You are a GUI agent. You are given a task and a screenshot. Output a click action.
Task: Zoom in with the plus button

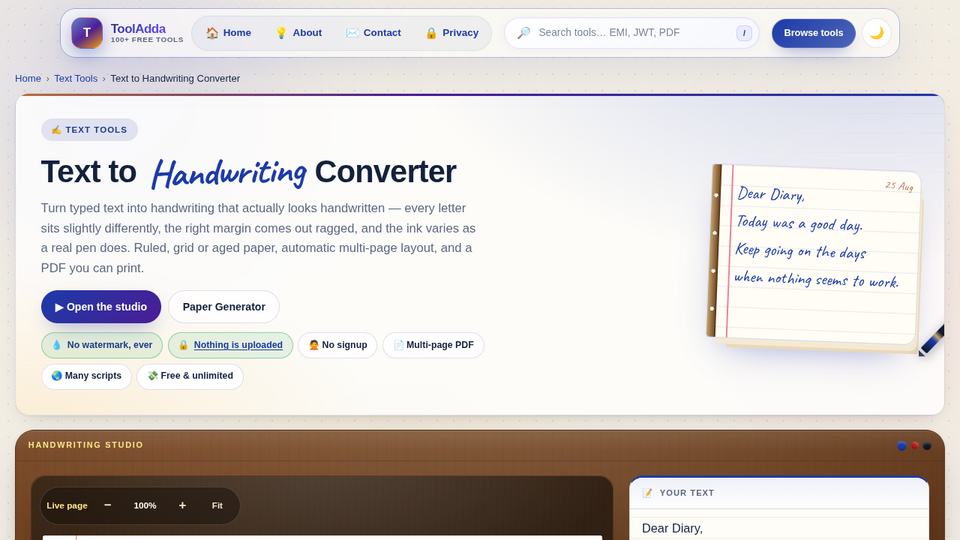pos(182,505)
